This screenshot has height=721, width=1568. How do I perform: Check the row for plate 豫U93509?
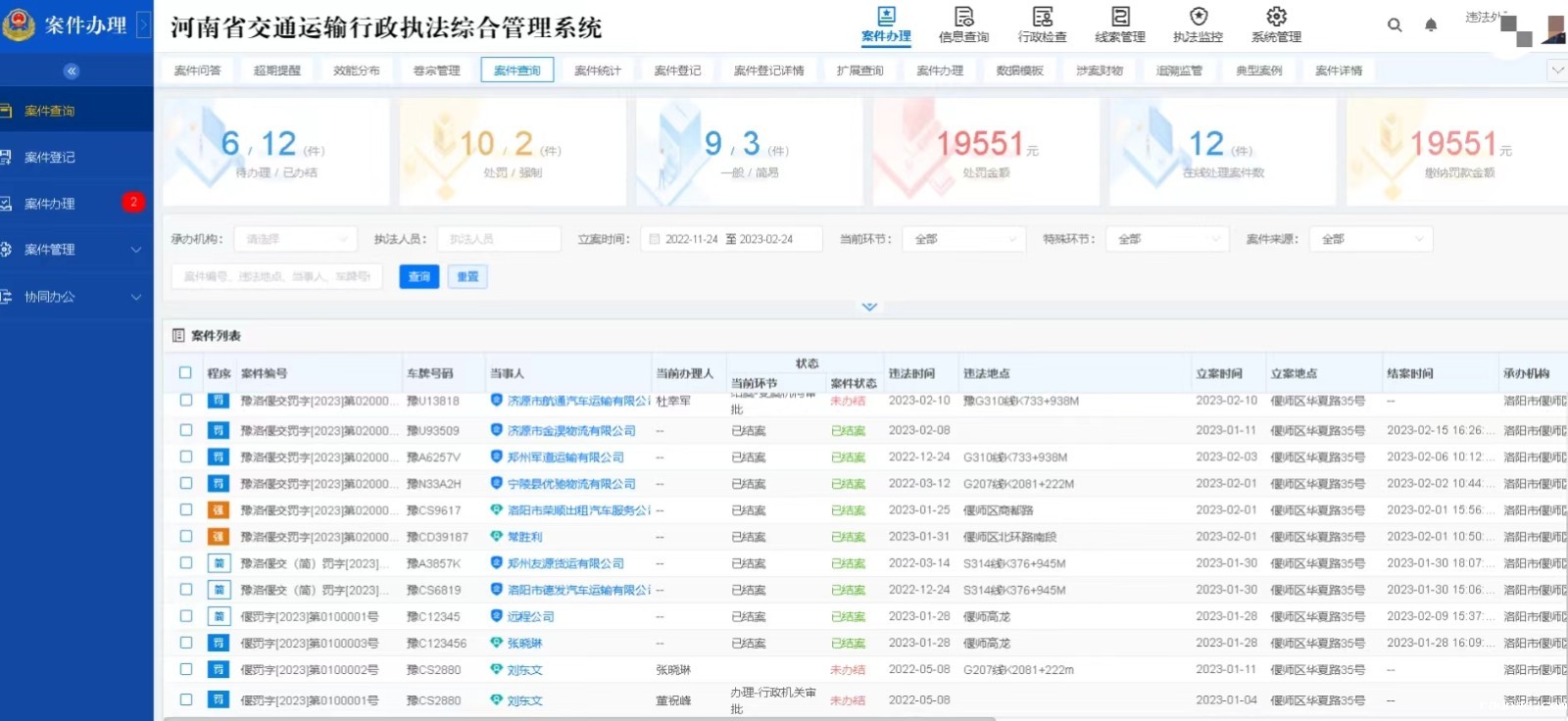tap(185, 430)
